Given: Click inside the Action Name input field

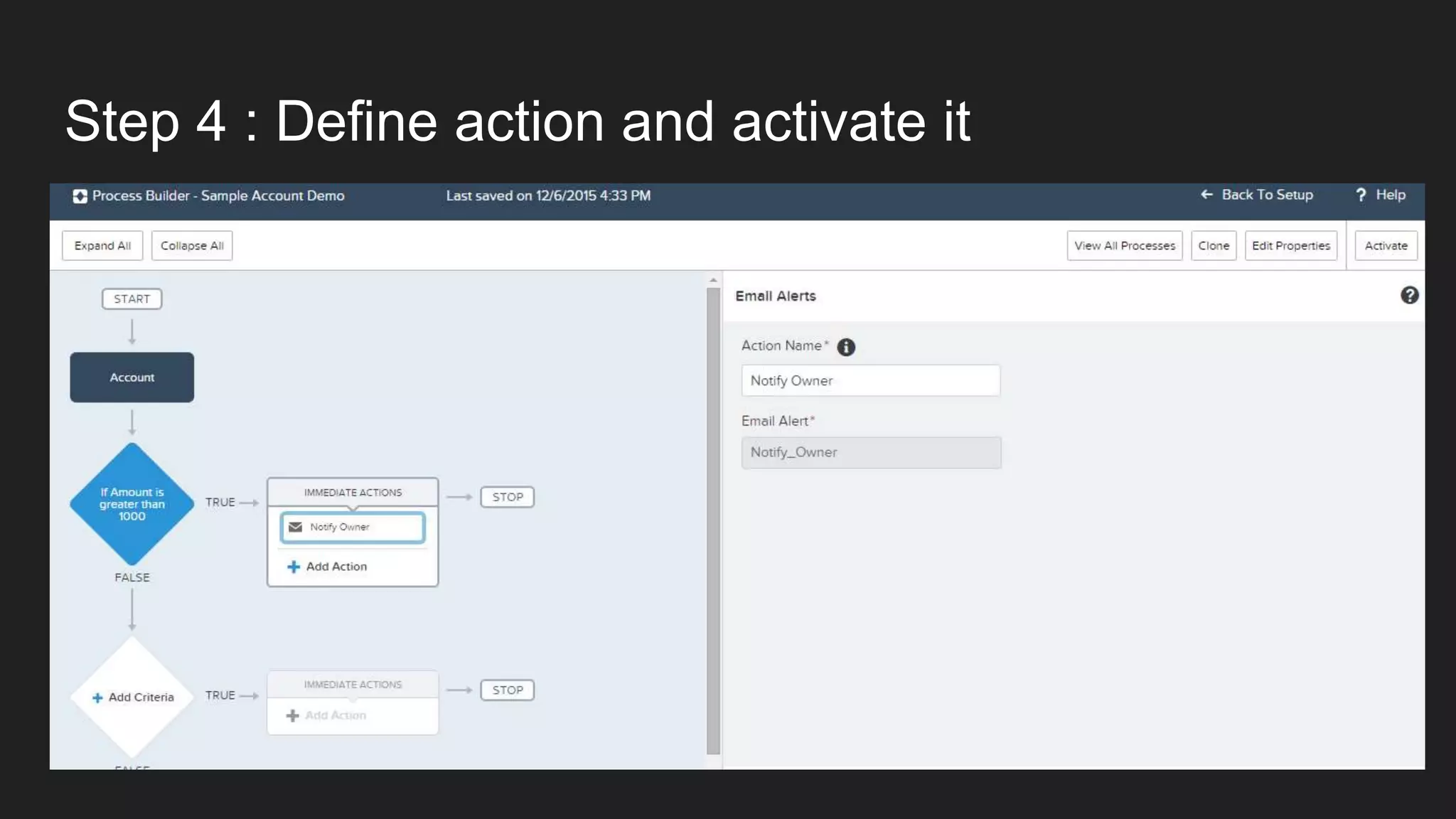Looking at the screenshot, I should [871, 380].
